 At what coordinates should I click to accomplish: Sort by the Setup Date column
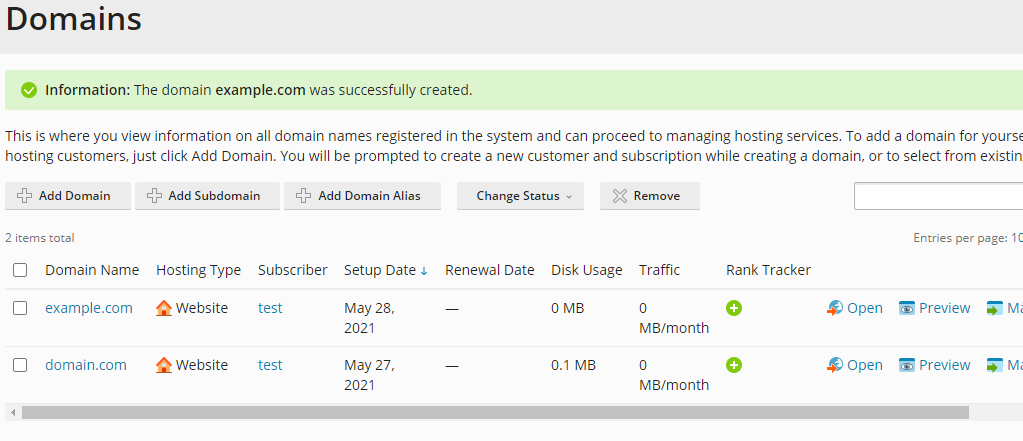[380, 270]
